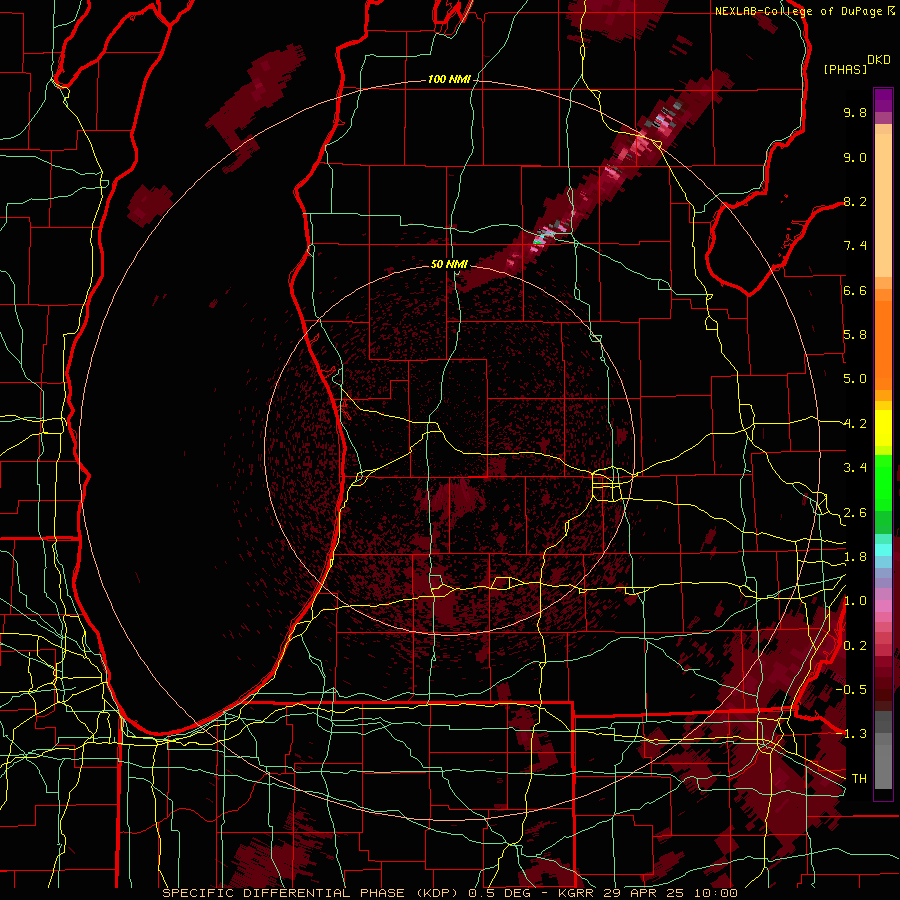Image resolution: width=900 pixels, height=900 pixels.
Task: Select the 7.4 value on the color scale
Action: click(x=855, y=246)
